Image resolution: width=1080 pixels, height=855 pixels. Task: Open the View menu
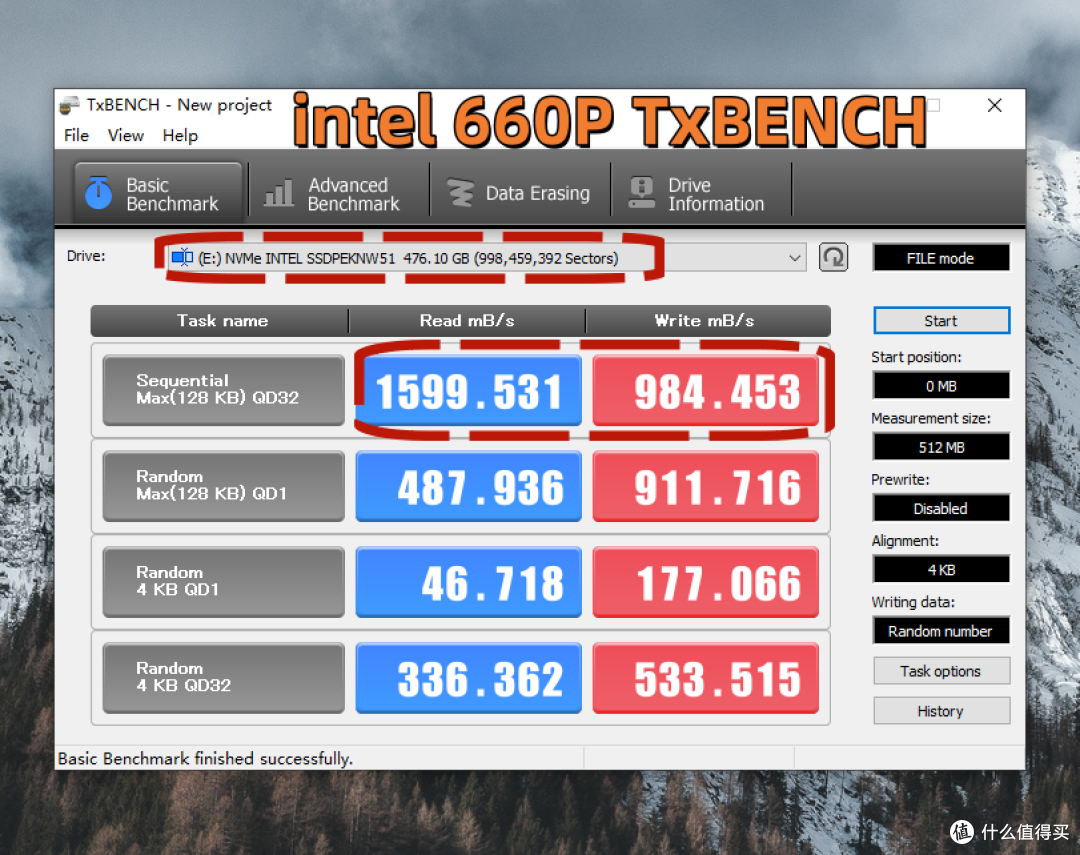(125, 135)
